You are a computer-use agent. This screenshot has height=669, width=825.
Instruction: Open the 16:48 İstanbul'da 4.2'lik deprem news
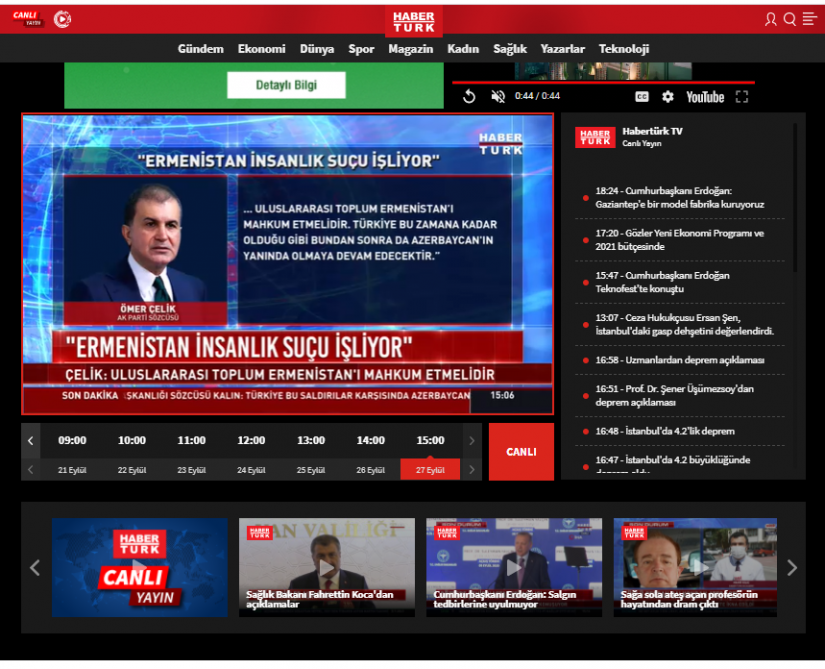click(x=665, y=431)
